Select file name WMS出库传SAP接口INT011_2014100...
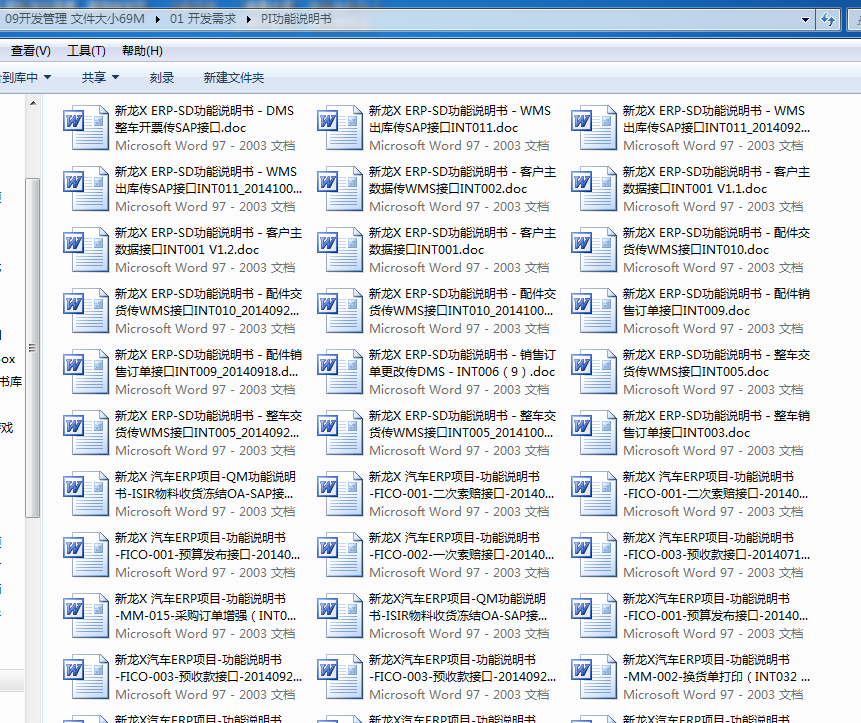861x723 pixels. pos(208,180)
